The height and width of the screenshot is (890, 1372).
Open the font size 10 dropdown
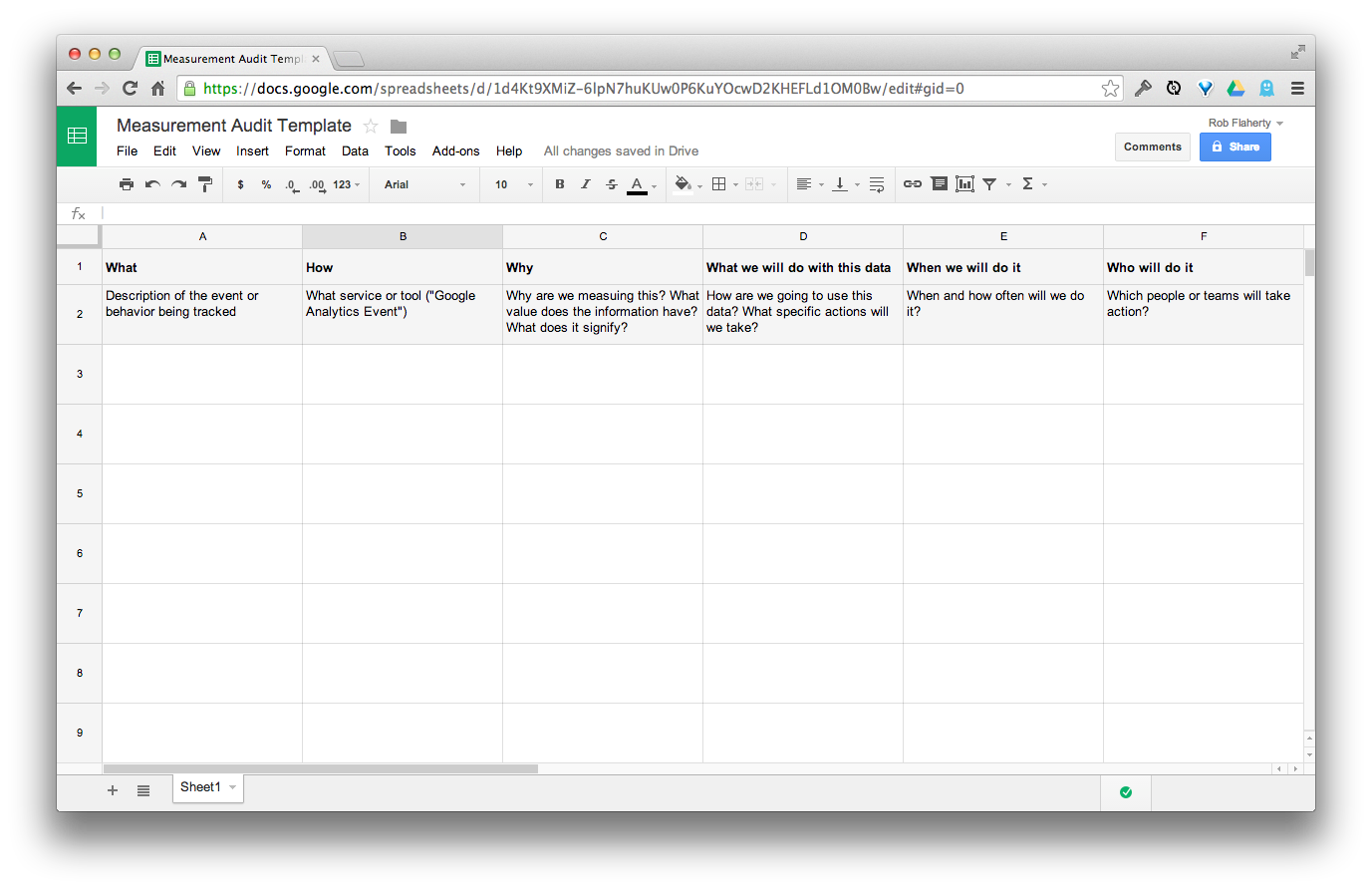coord(514,184)
